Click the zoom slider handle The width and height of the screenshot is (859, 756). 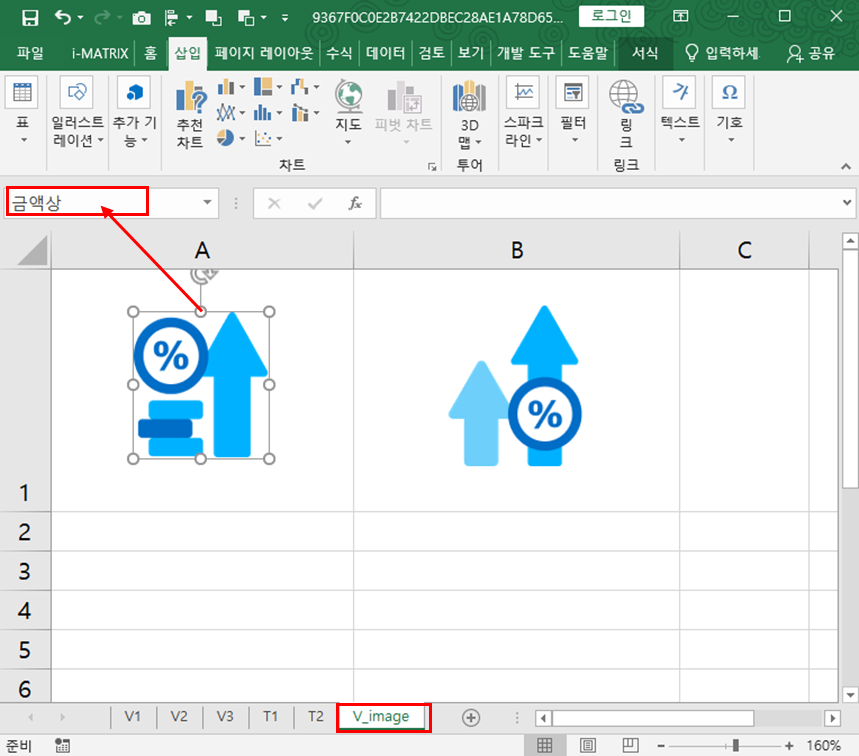736,745
